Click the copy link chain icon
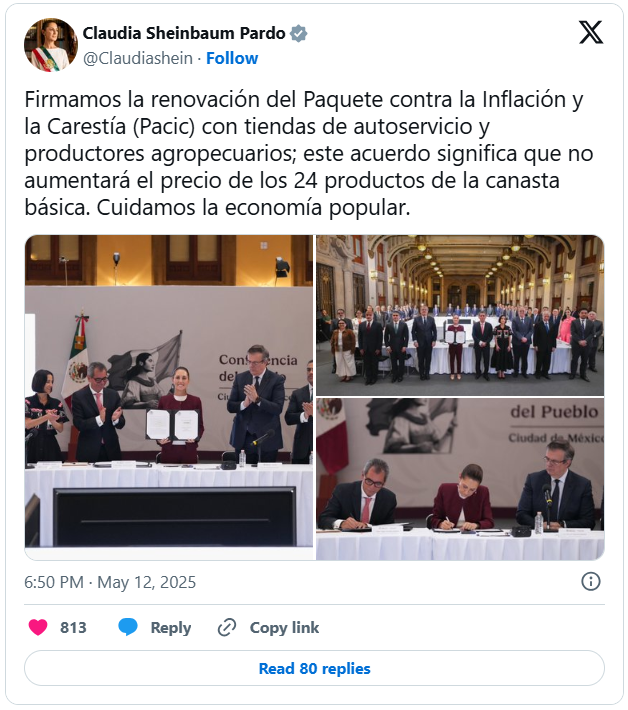This screenshot has height=710, width=628. [227, 628]
